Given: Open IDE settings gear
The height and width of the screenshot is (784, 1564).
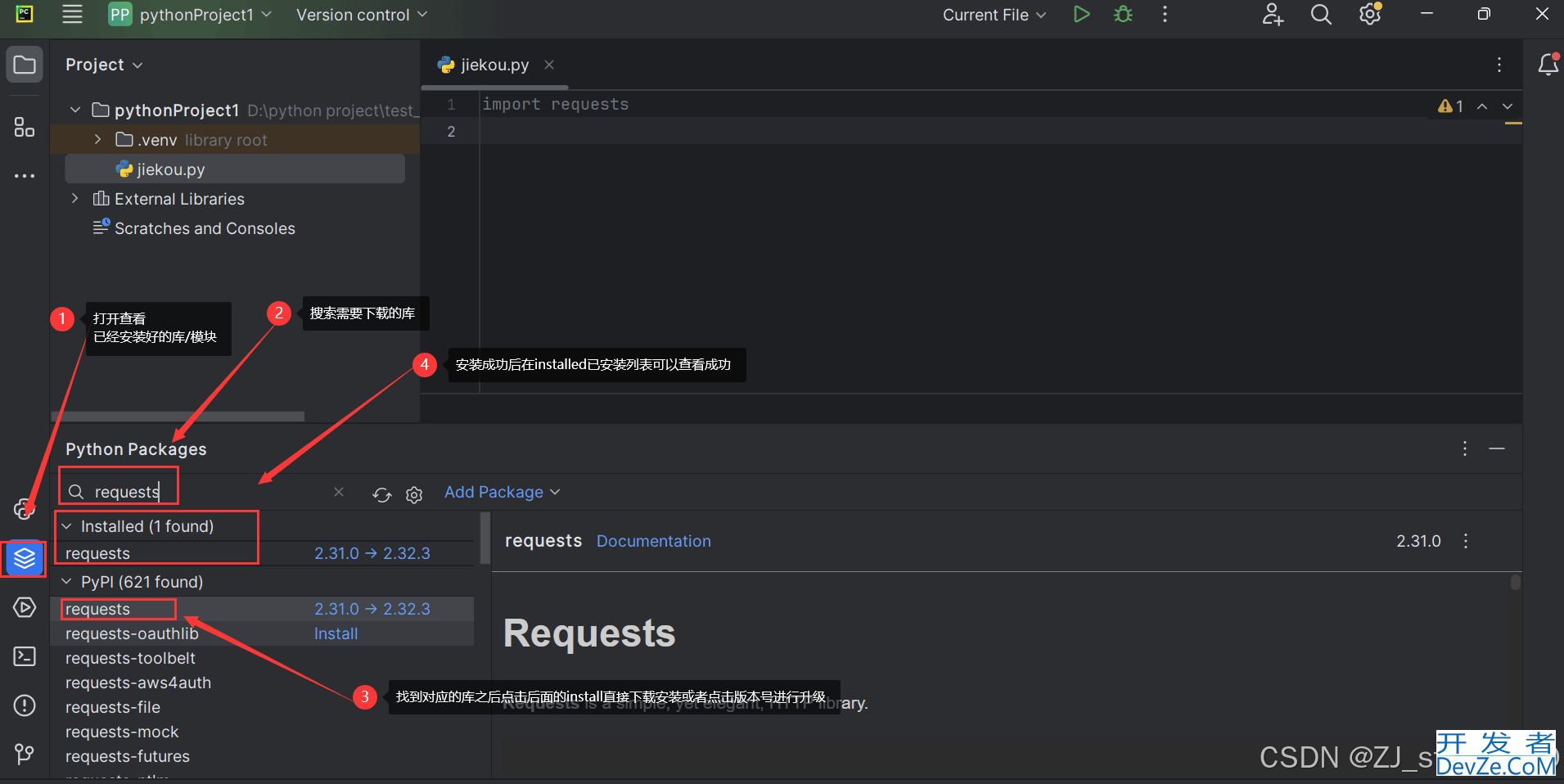Looking at the screenshot, I should pyautogui.click(x=1370, y=15).
